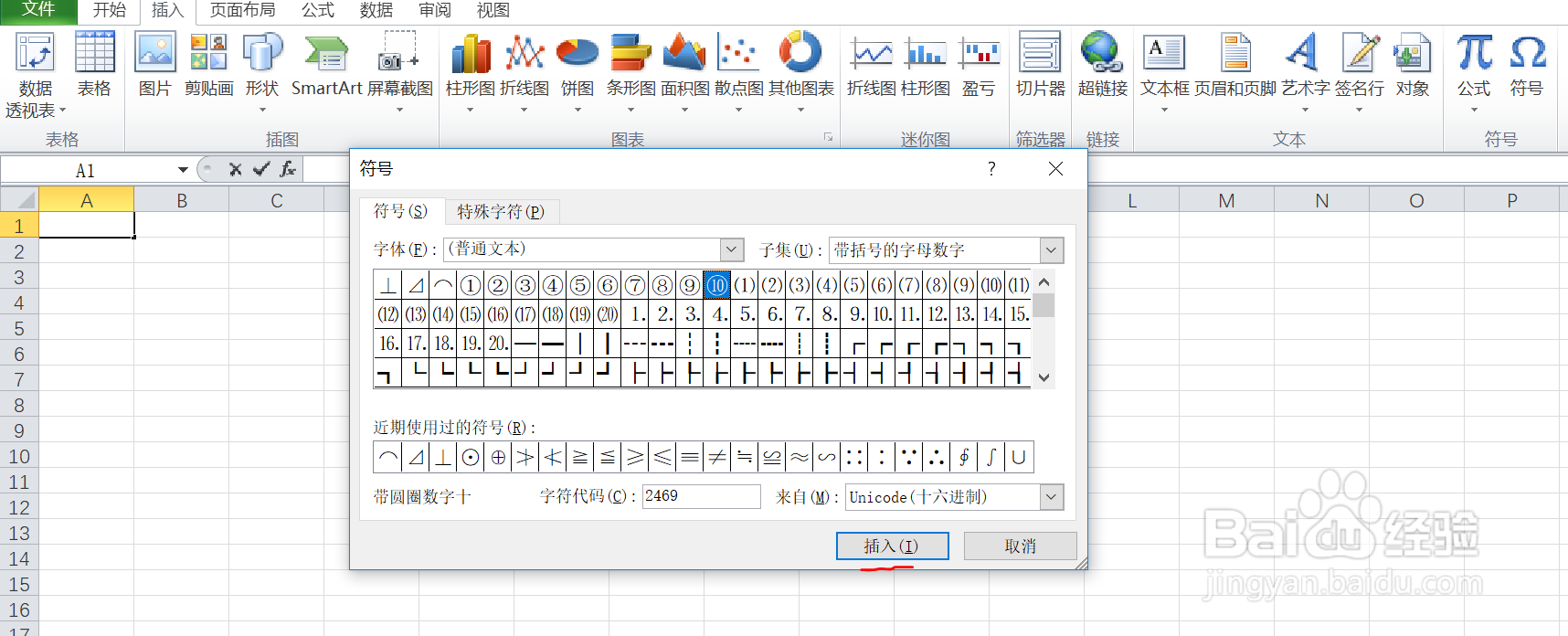1568x636 pixels.
Task: Click the formula bar cancel X icon
Action: click(235, 169)
